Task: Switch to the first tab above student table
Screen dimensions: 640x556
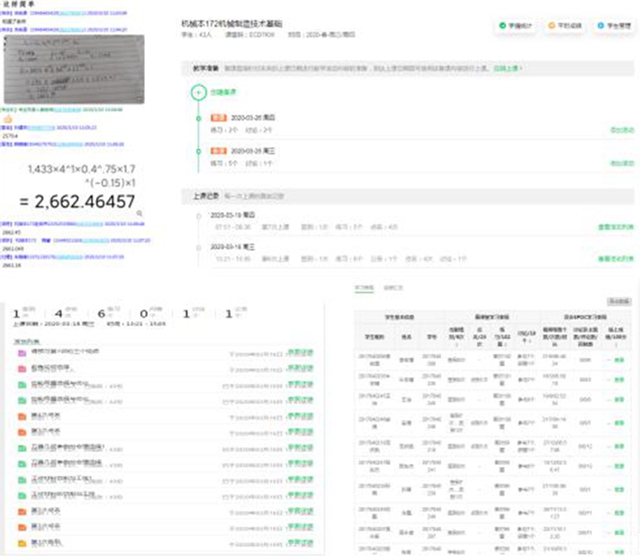Action: [x=365, y=287]
